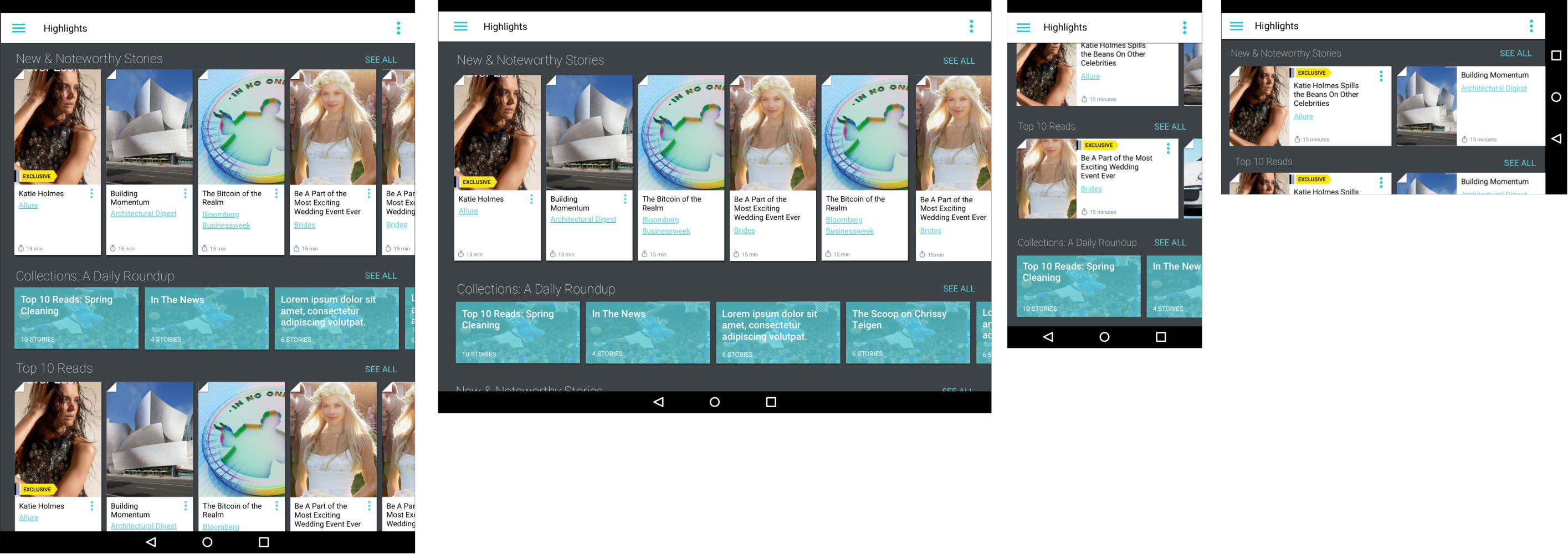1568x554 pixels.
Task: Open Architectural Digest link on landscape tablet
Action: 583,219
